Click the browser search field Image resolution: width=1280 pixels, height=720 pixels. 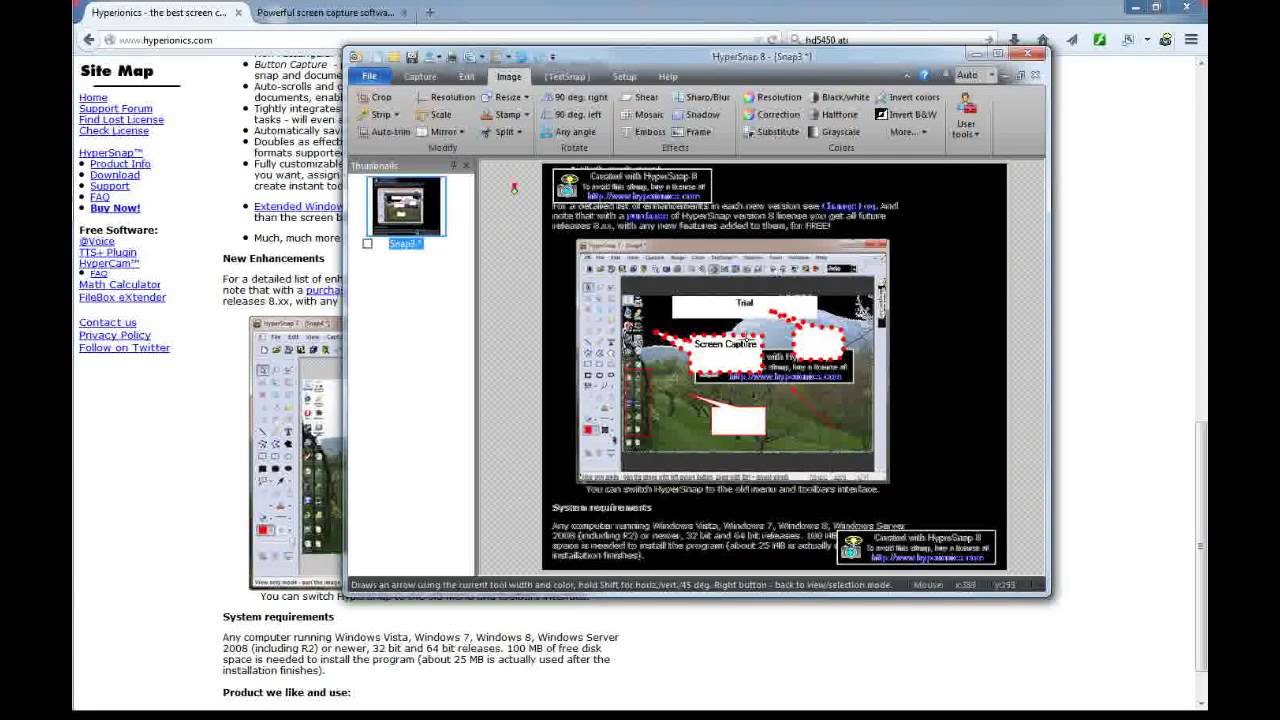890,40
